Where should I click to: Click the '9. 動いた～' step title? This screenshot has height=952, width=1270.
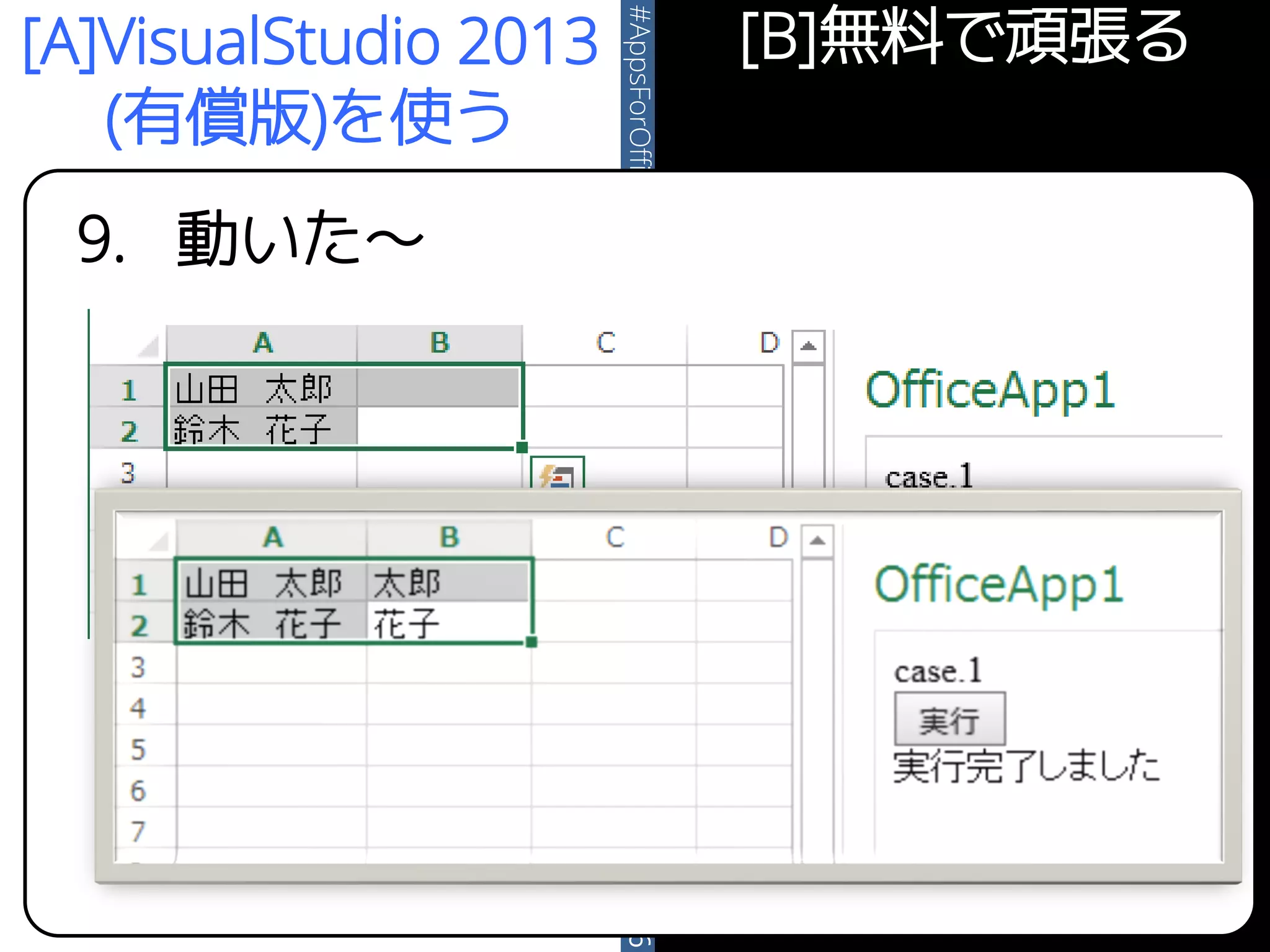tap(250, 238)
